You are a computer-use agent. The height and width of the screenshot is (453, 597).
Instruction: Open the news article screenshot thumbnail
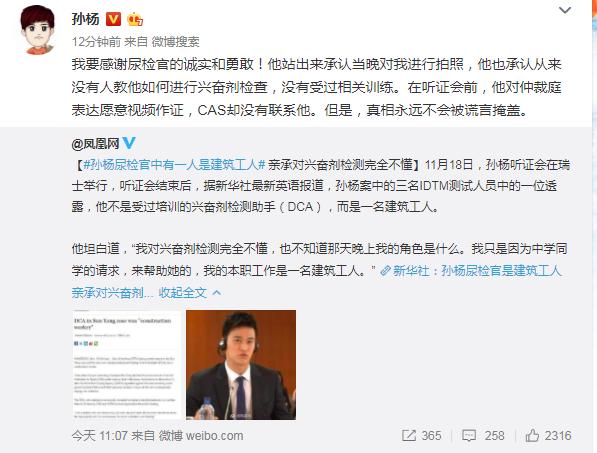click(x=126, y=365)
